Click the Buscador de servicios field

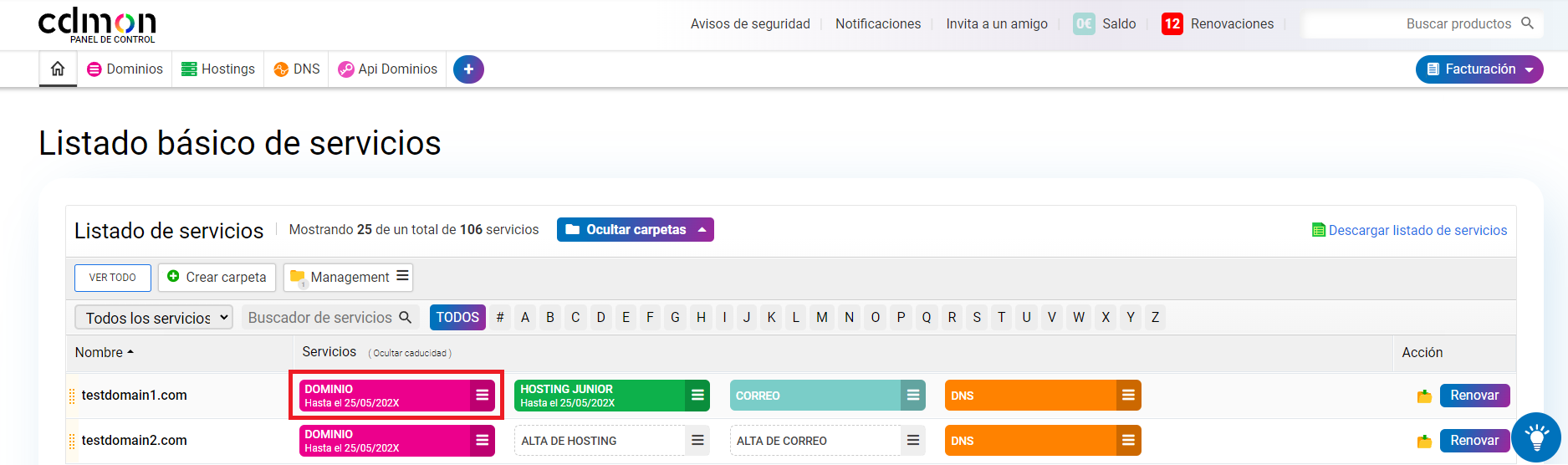(x=321, y=318)
